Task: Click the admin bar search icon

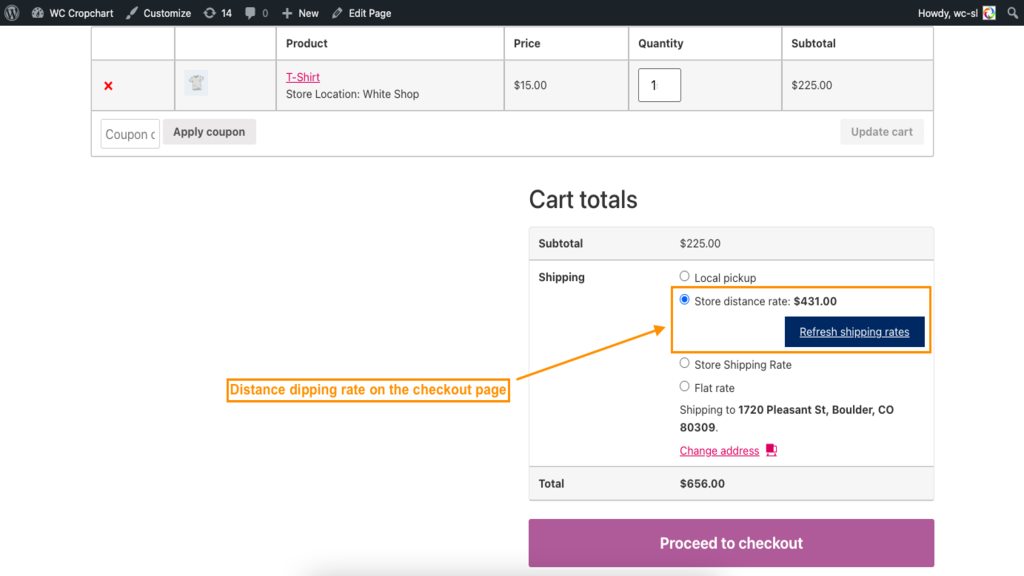Action: pos(1012,13)
